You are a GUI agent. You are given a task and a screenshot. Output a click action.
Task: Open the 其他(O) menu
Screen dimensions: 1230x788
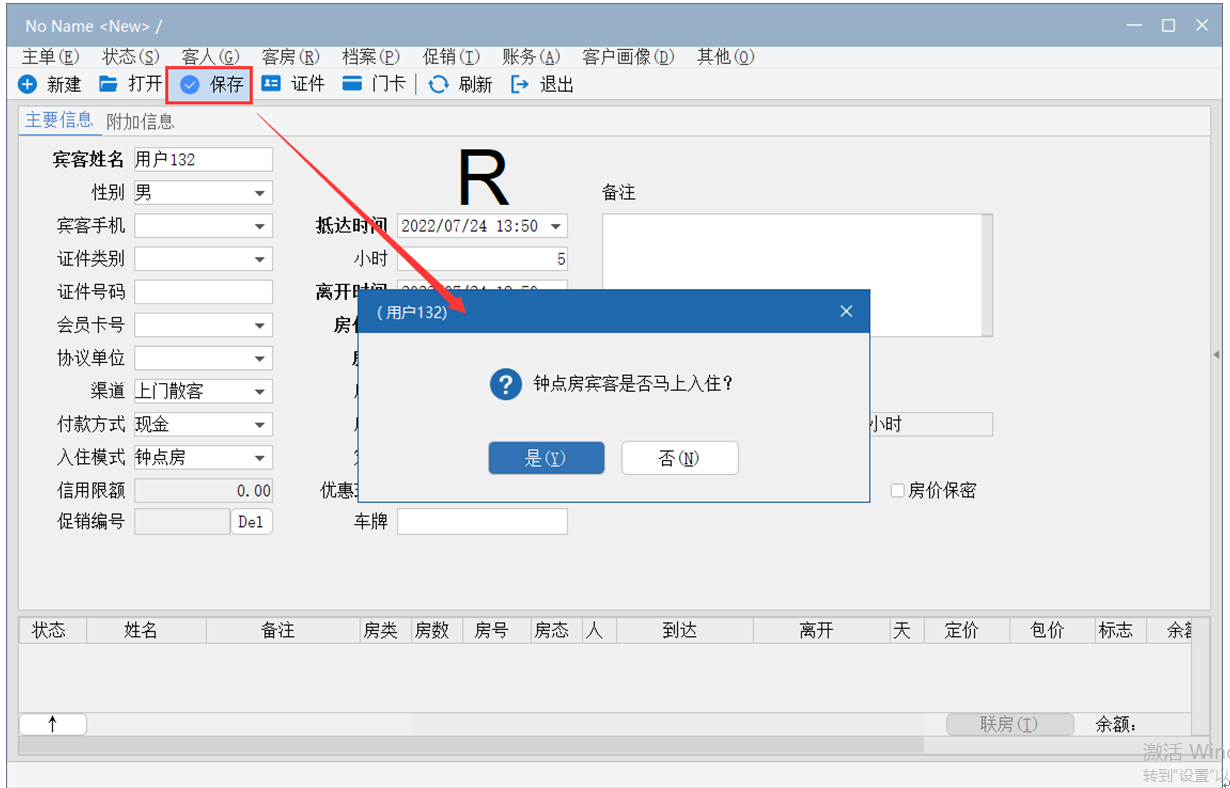[x=726, y=57]
